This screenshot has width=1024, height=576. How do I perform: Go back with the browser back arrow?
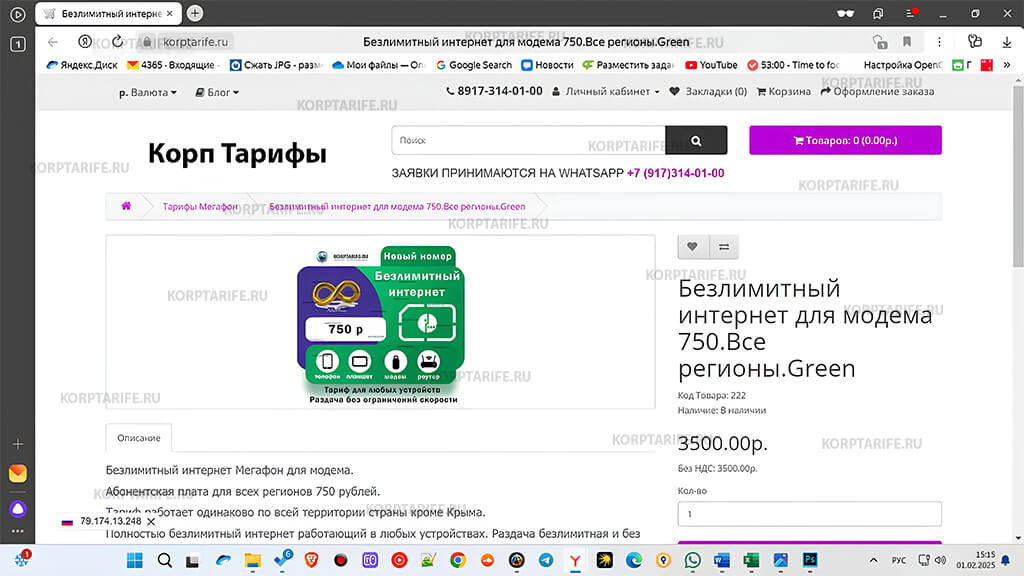click(53, 42)
